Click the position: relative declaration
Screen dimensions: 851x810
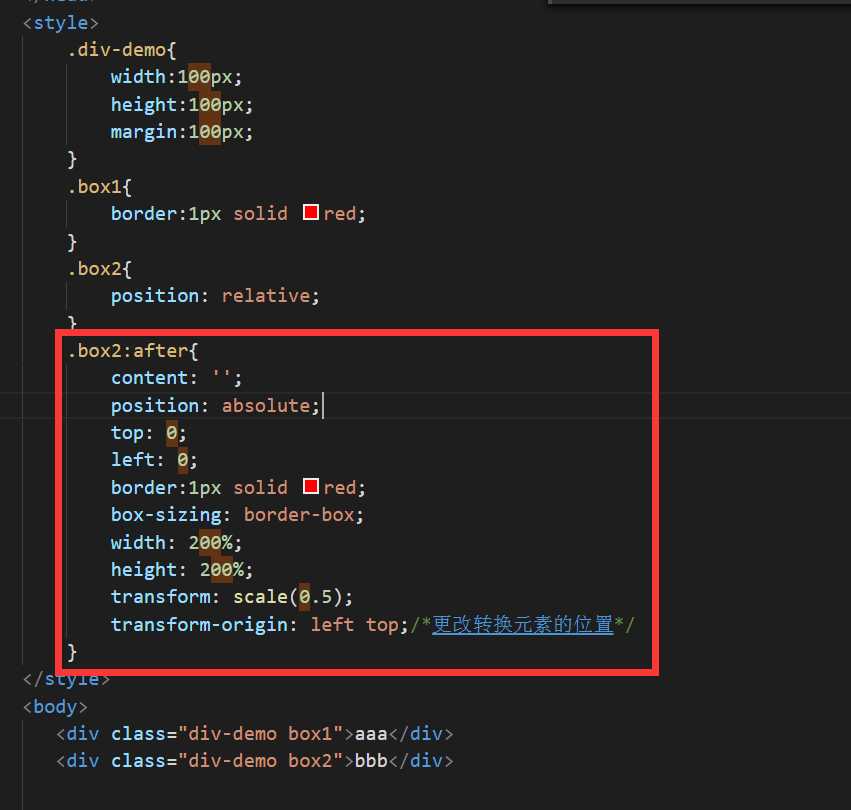click(x=215, y=296)
